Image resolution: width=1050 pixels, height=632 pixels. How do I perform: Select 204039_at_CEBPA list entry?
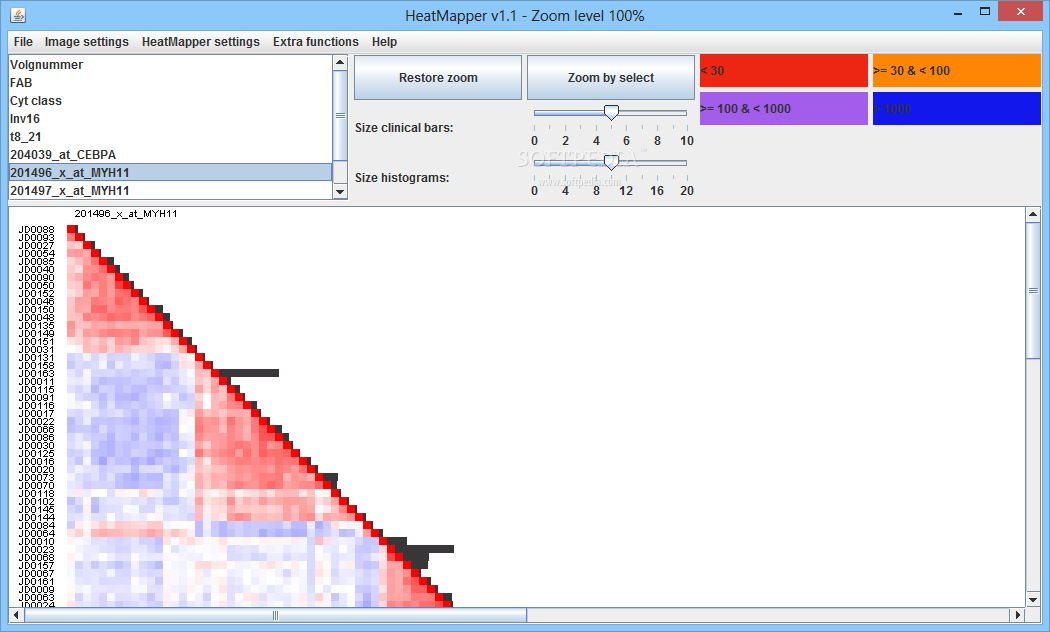point(170,155)
